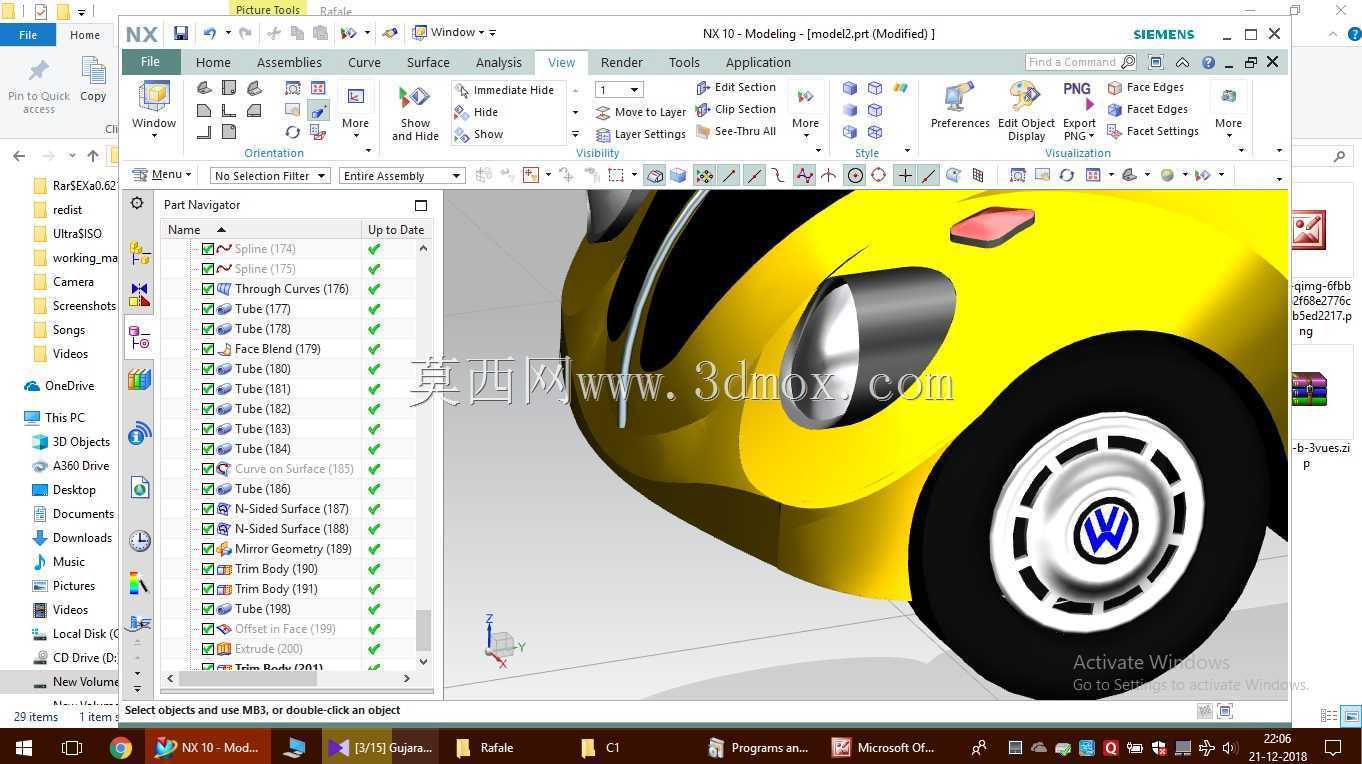Switch to the Surface ribbon tab

(x=428, y=62)
